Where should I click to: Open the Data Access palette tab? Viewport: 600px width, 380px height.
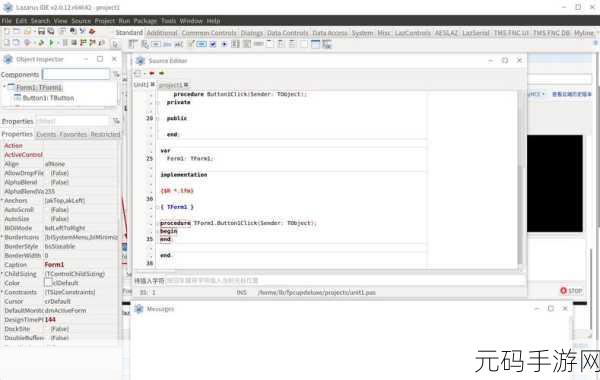coord(330,33)
